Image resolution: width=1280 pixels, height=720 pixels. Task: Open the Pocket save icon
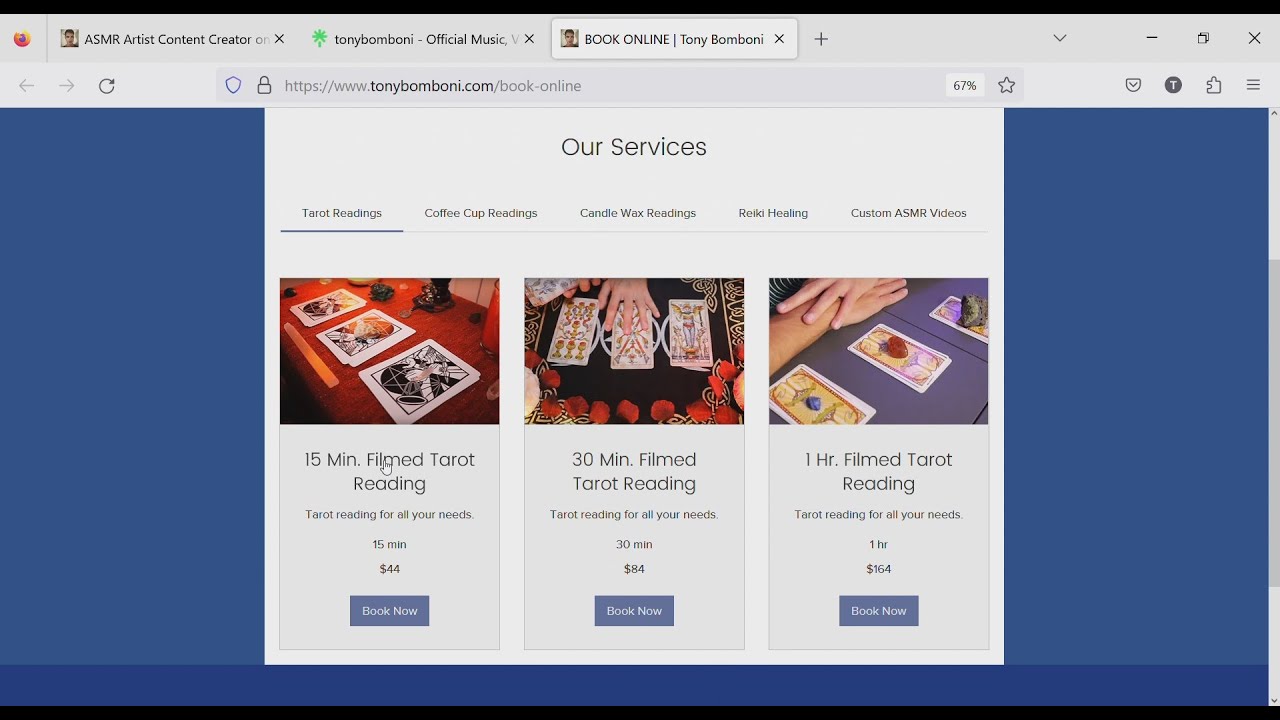point(1133,86)
